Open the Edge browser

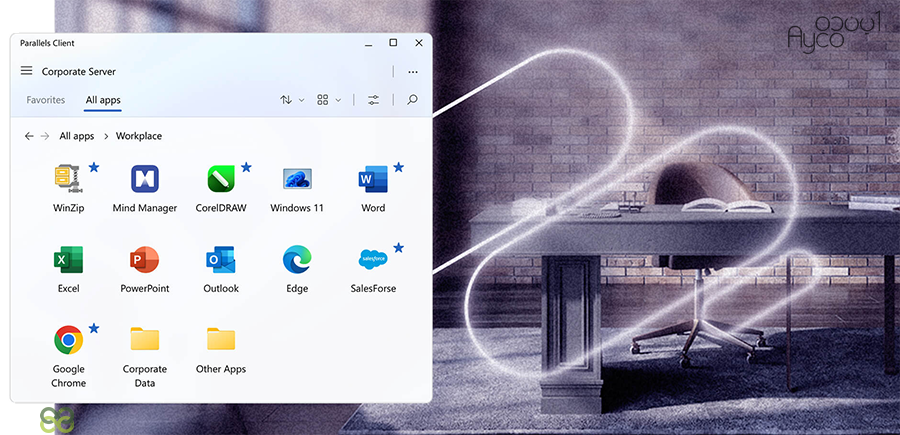pyautogui.click(x=297, y=261)
